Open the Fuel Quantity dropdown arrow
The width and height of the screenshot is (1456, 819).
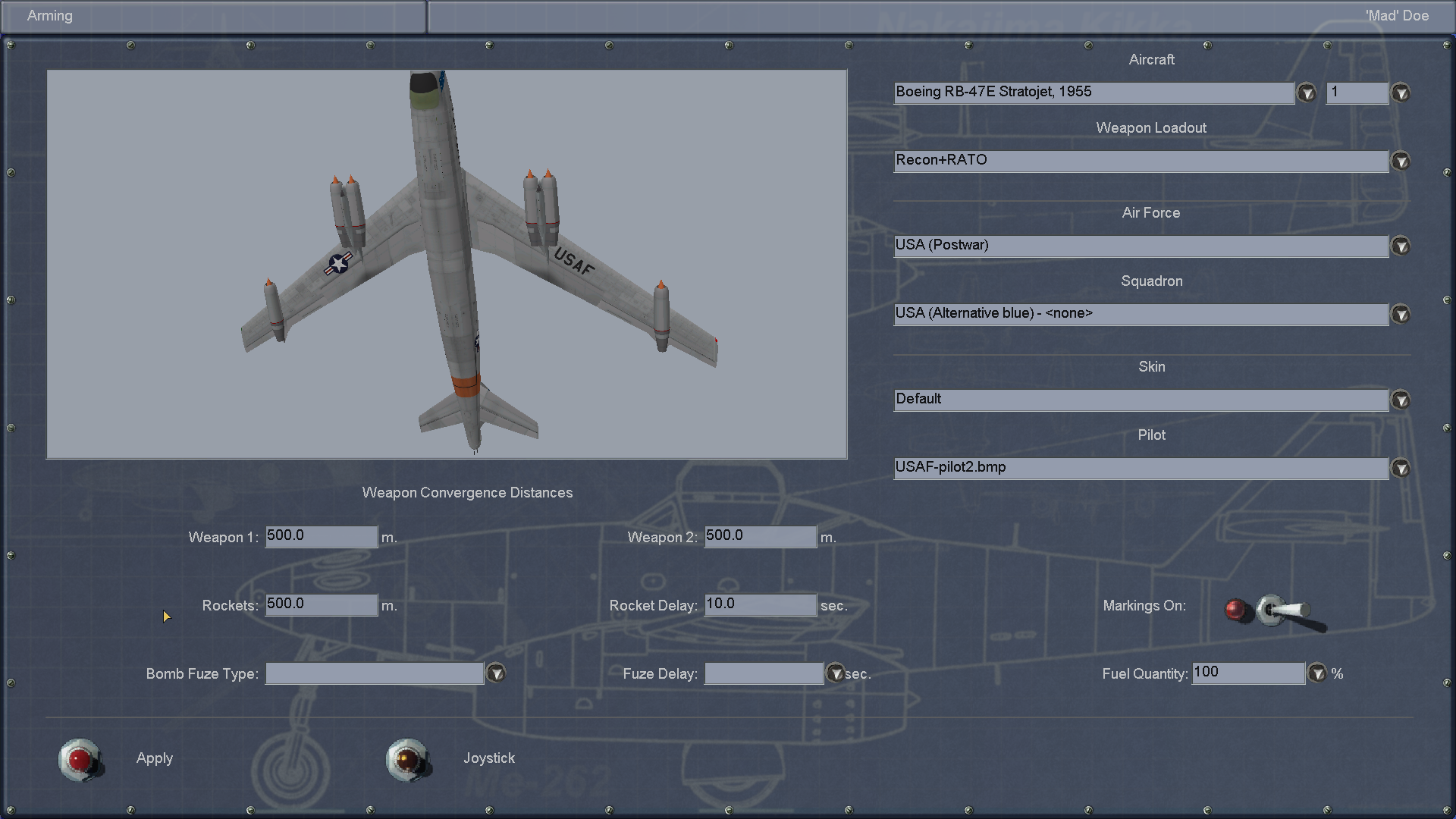pyautogui.click(x=1316, y=673)
